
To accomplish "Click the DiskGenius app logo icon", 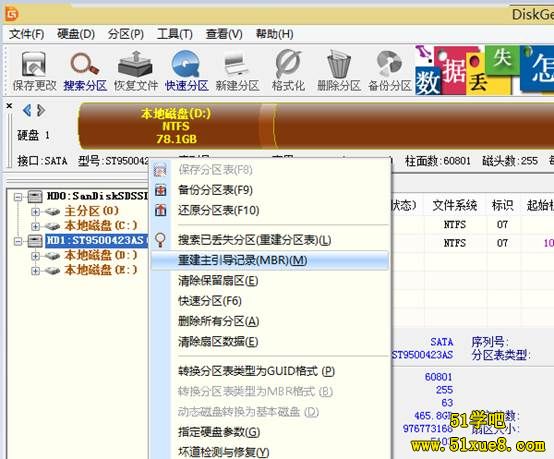I will 11,14.
